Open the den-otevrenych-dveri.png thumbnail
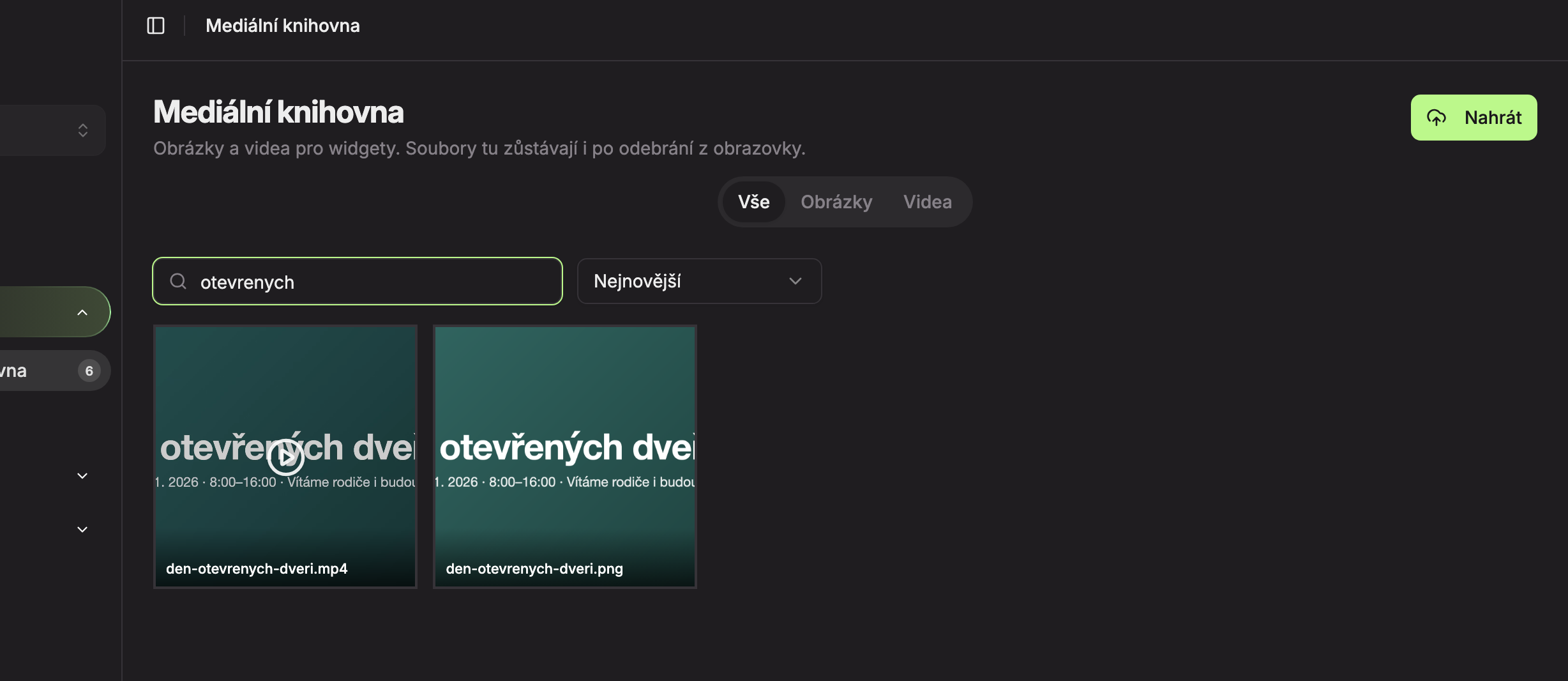Screen dimensions: 1568x681 click(x=565, y=457)
